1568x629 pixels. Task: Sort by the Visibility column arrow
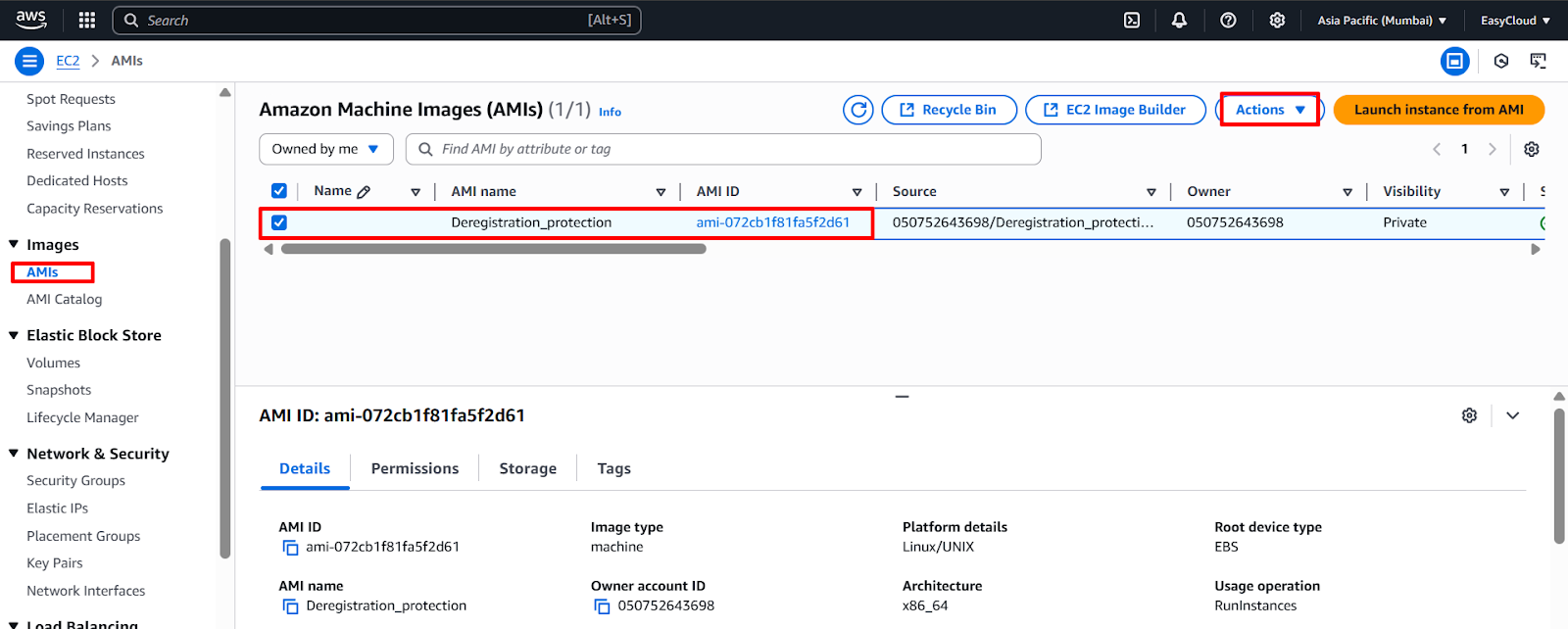(1504, 192)
